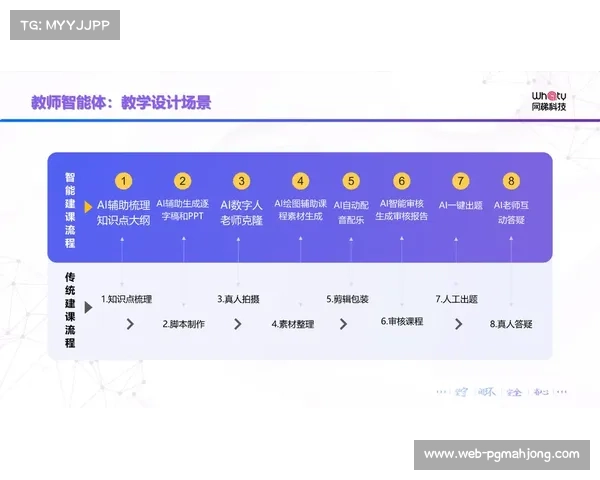
Task: Click the text AI一键出题
Action: 461,206
